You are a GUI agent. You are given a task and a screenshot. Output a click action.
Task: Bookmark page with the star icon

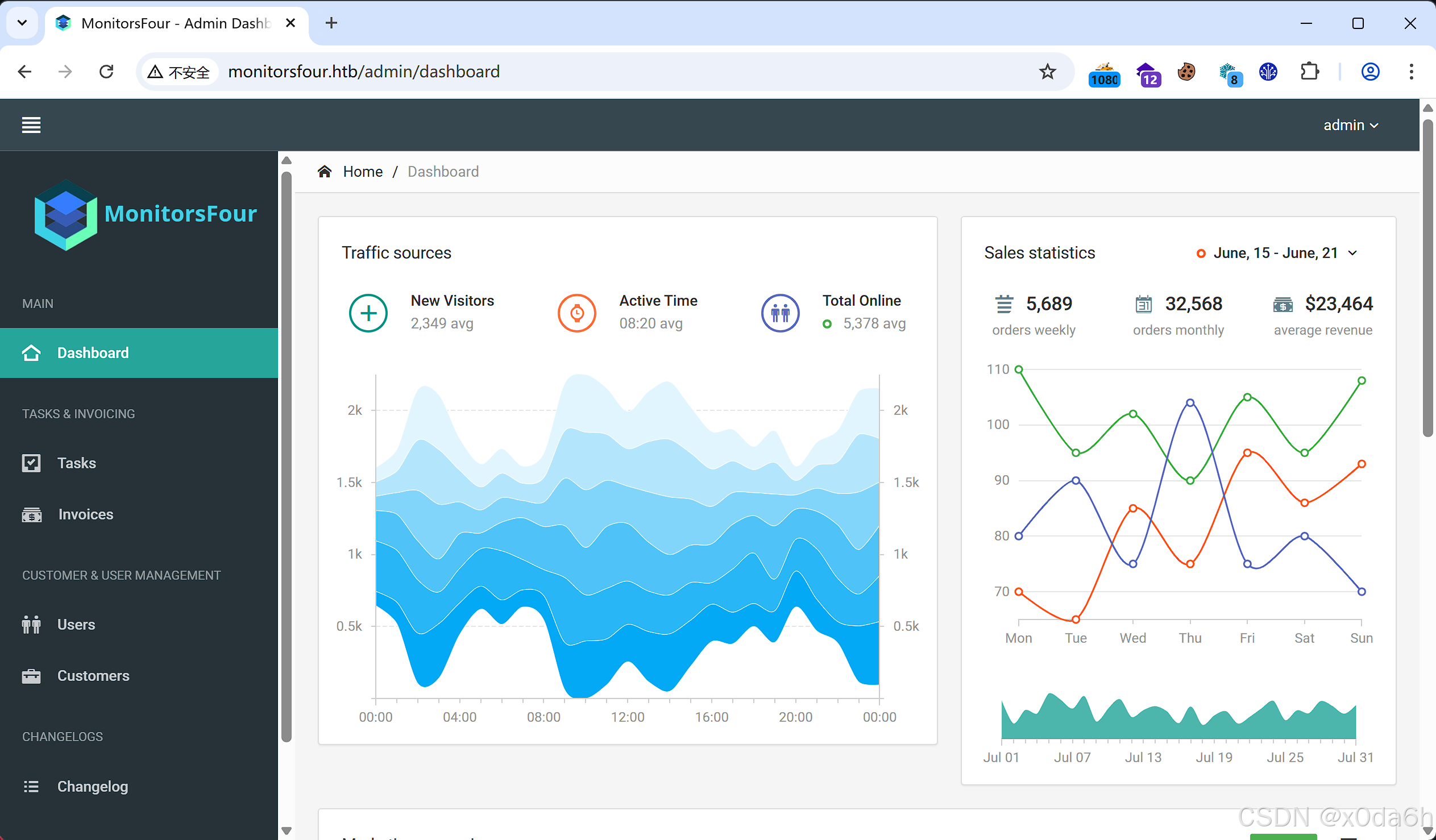click(x=1047, y=72)
